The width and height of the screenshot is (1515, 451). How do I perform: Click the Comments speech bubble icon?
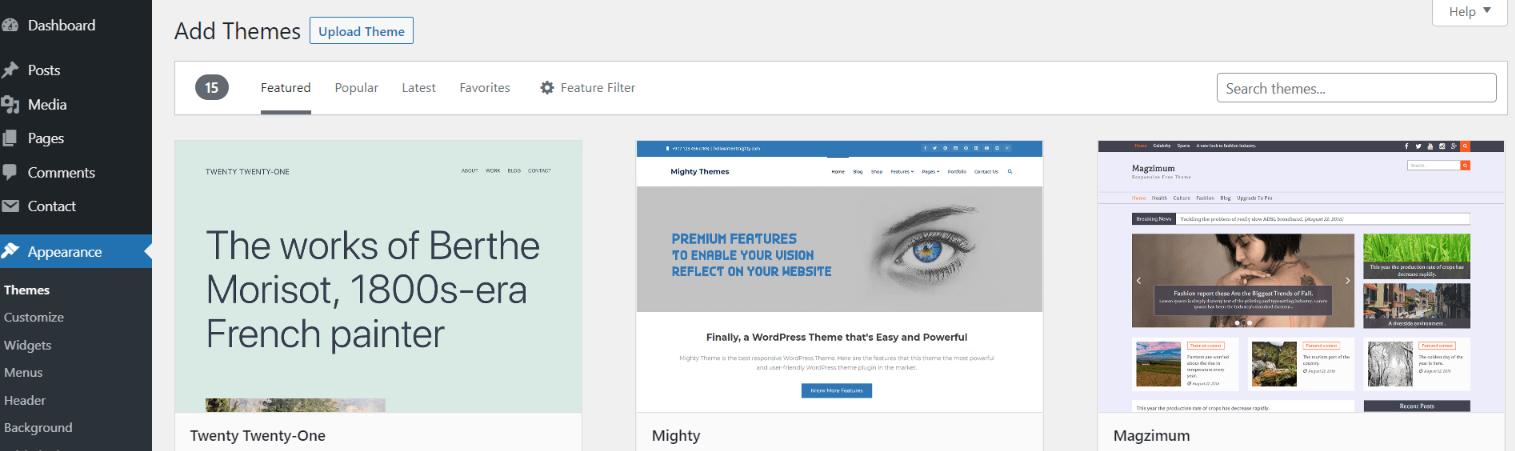[x=10, y=172]
